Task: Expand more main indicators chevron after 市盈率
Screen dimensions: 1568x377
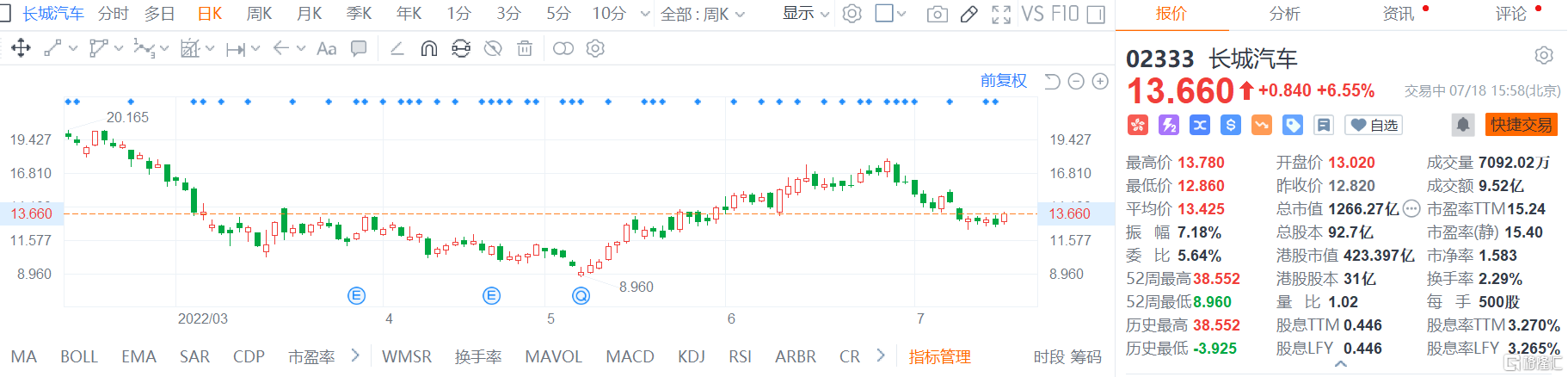Action: pyautogui.click(x=355, y=355)
